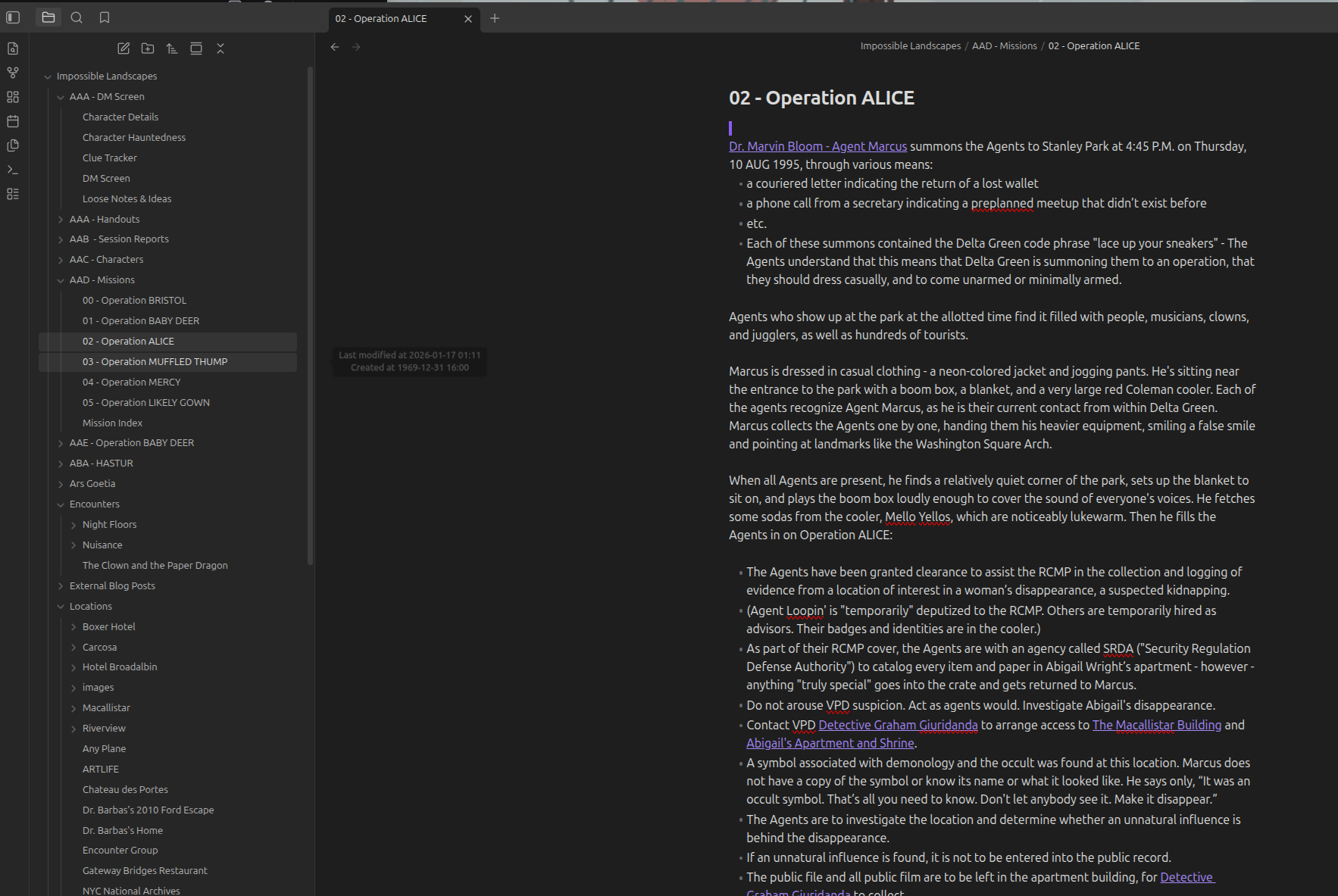Toggle the left sidebar panel
1338x896 pixels.
pos(13,17)
